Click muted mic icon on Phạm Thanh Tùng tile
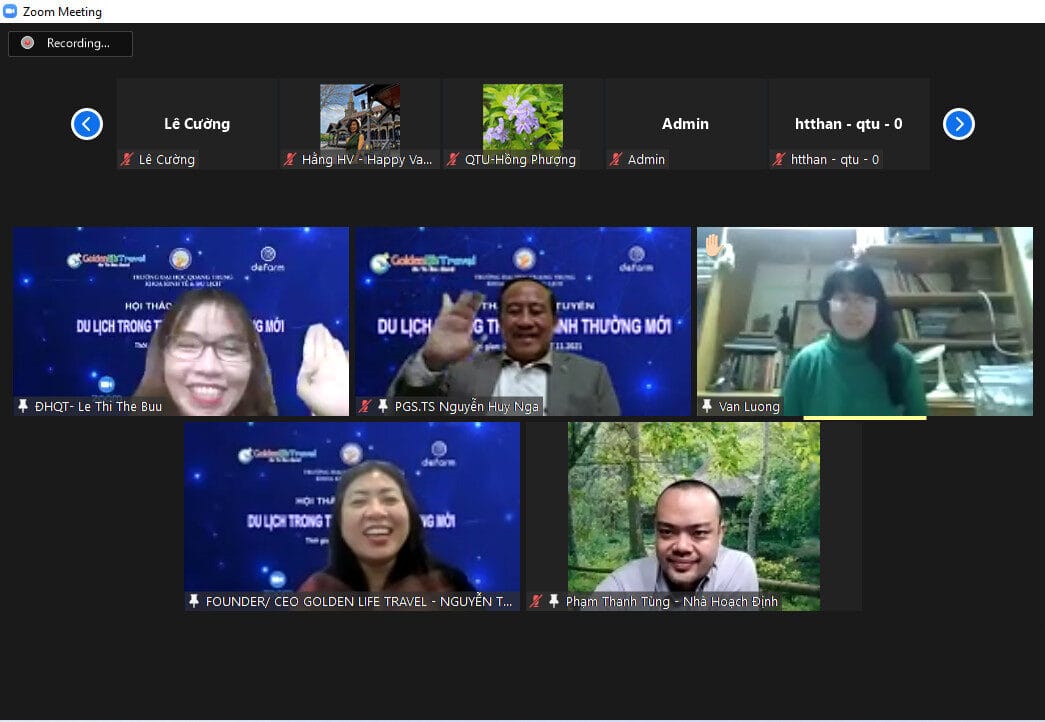This screenshot has width=1045, height=722. [x=537, y=601]
